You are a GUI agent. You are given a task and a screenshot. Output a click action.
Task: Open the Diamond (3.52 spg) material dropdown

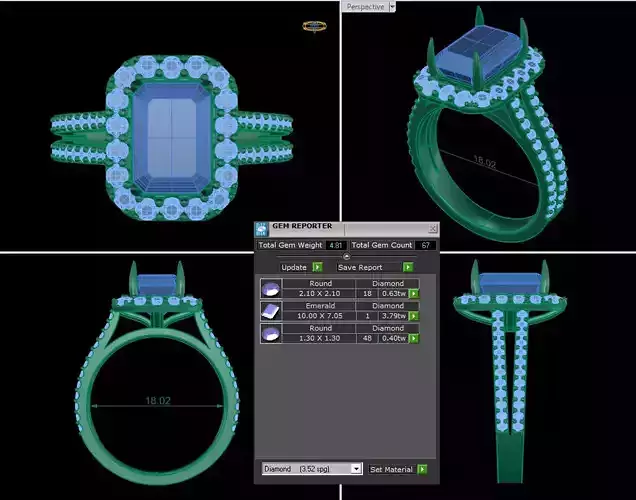point(356,469)
